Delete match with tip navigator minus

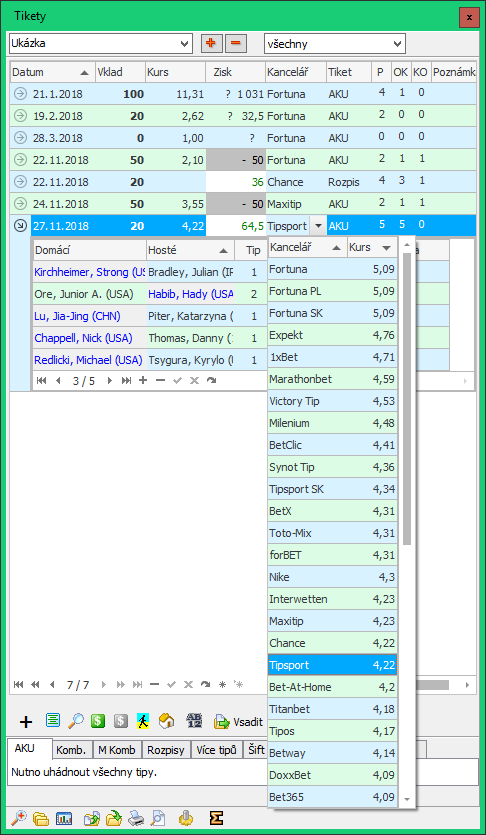[x=159, y=380]
